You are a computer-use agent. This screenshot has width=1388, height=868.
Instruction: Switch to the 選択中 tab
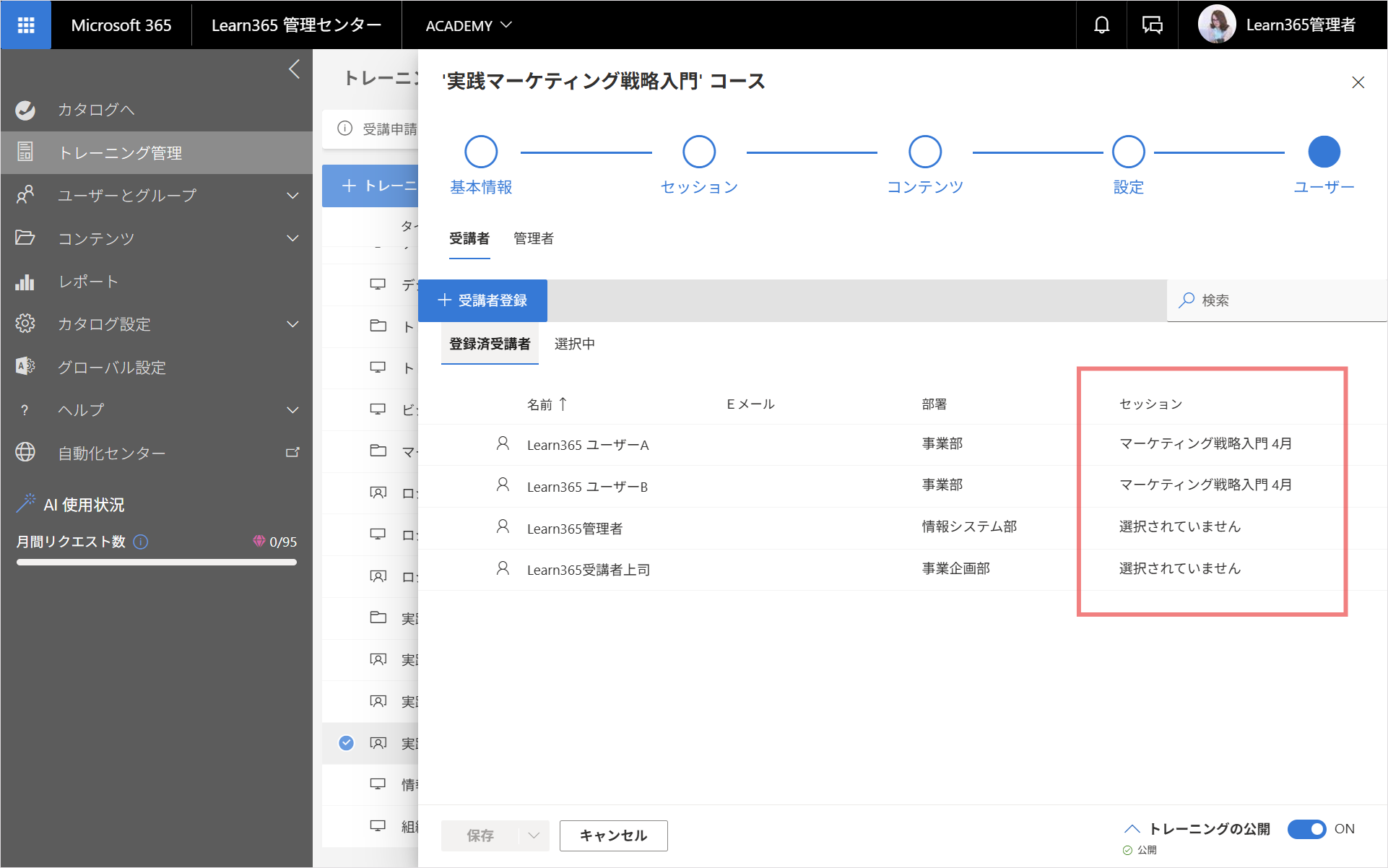tap(575, 344)
